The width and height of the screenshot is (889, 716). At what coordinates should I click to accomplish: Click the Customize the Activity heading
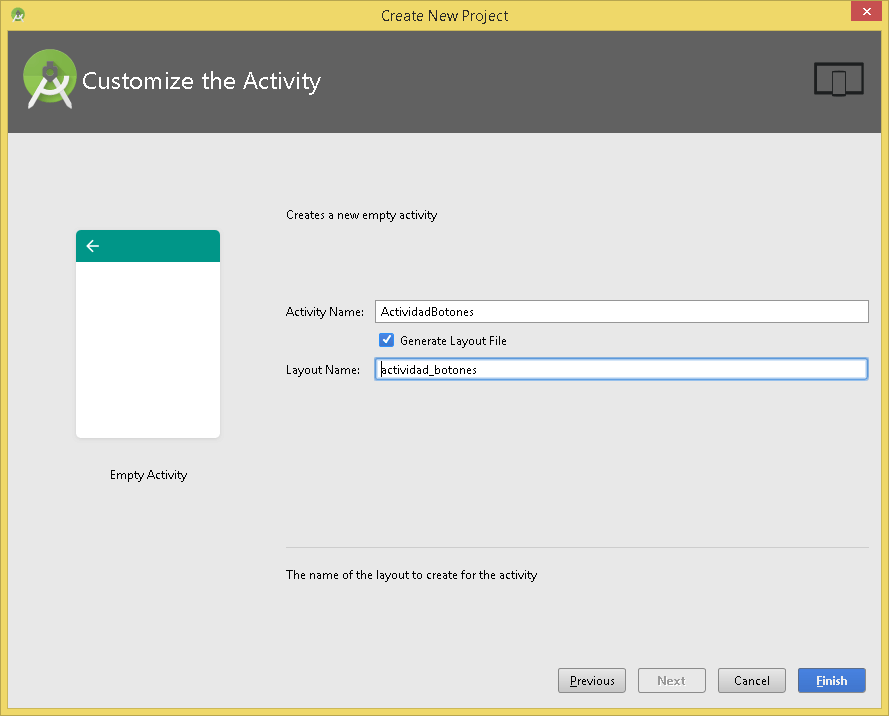(201, 81)
